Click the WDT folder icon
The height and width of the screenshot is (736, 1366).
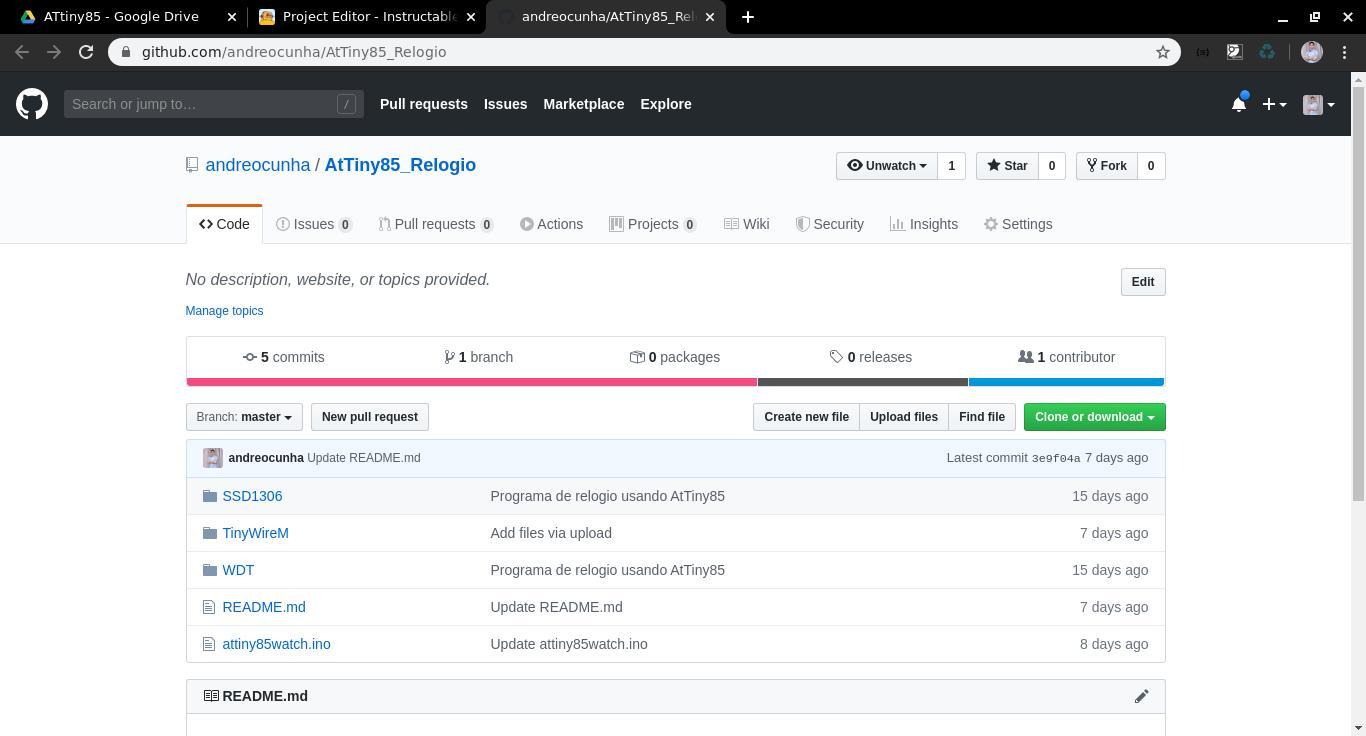tap(209, 570)
